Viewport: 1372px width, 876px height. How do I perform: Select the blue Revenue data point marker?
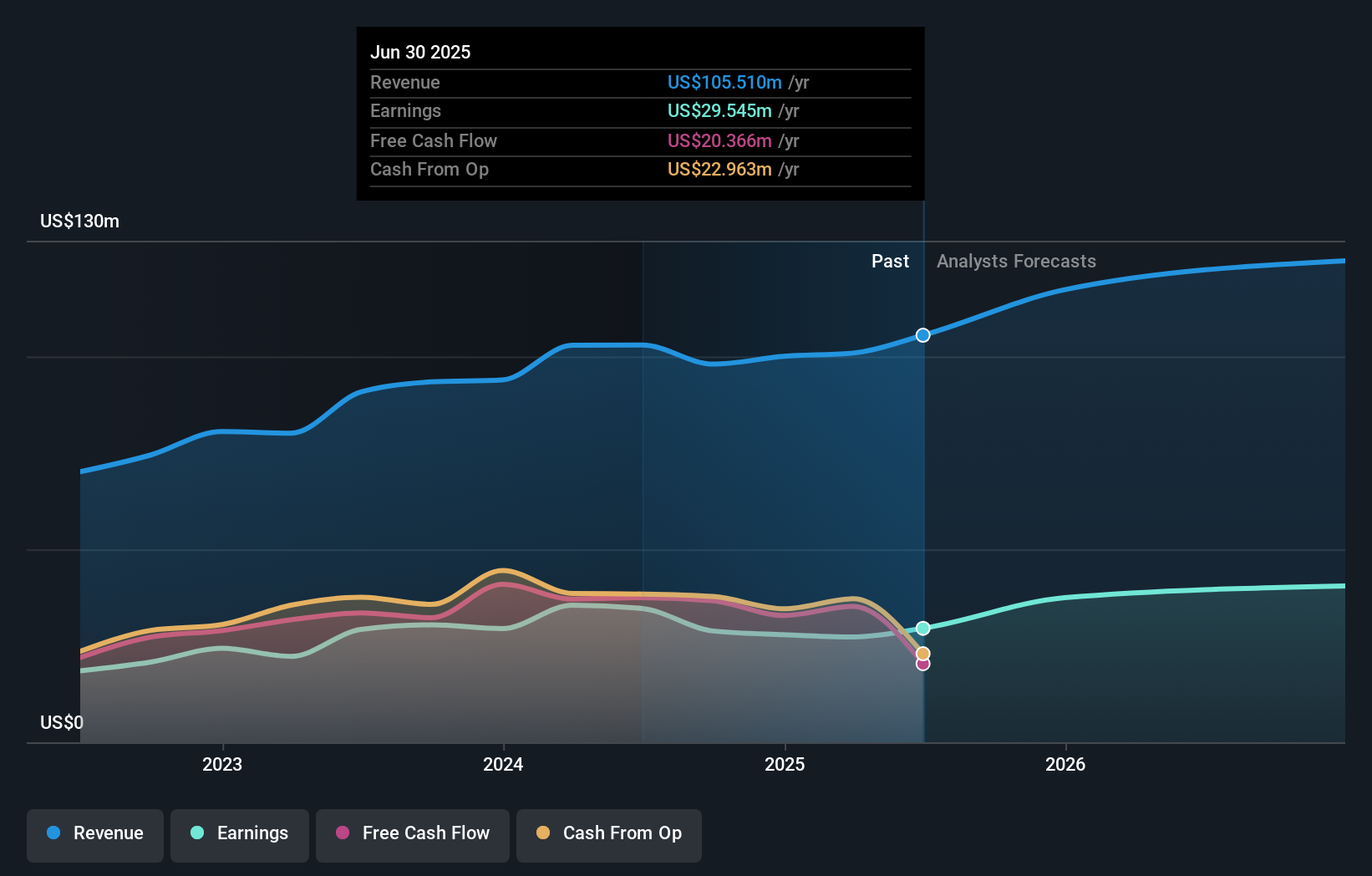[x=922, y=334]
